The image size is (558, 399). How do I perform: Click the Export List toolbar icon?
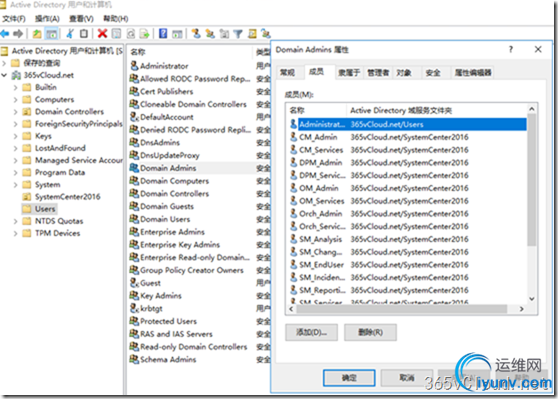(x=144, y=34)
